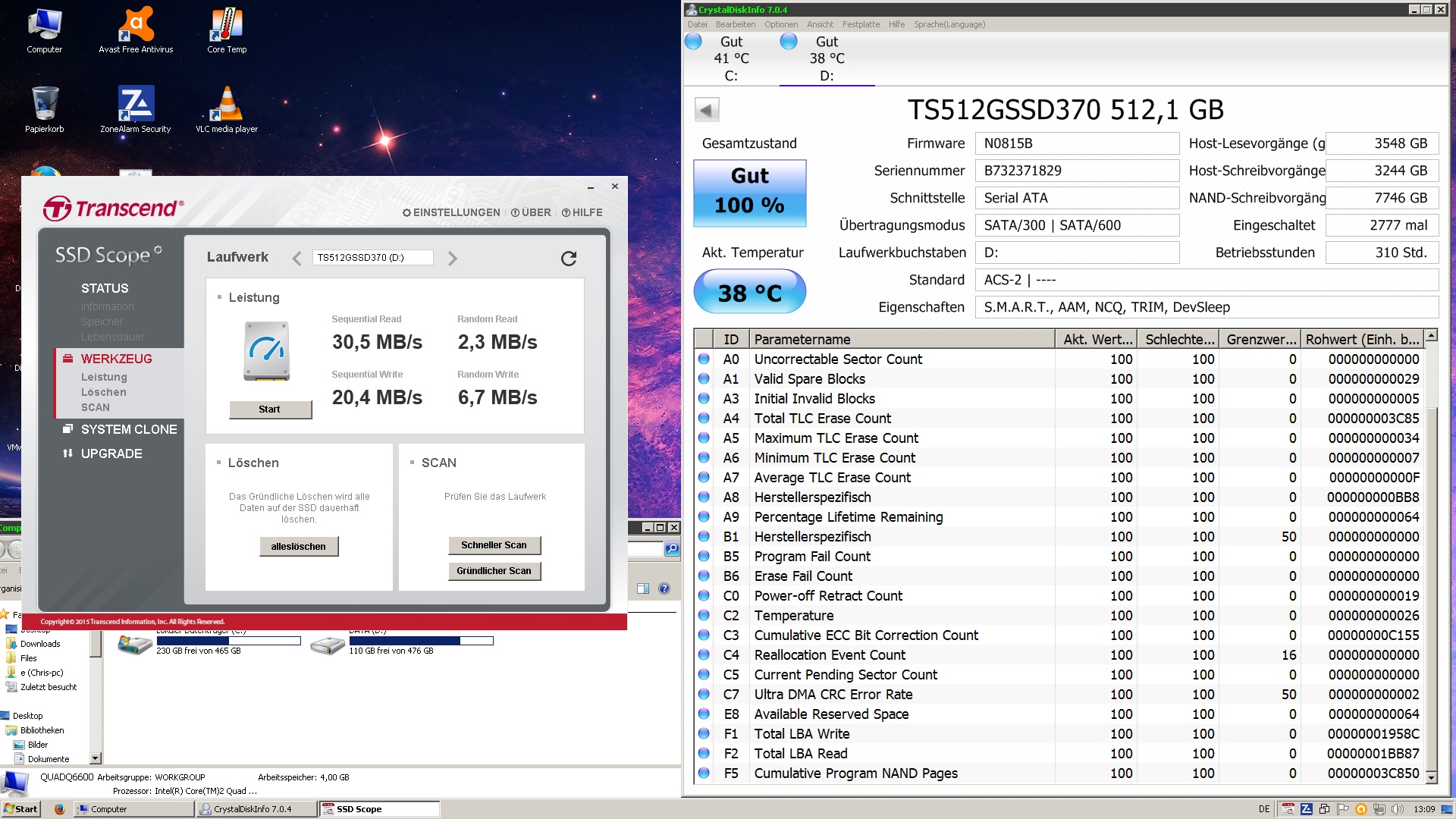Go to the previous drive with the left arrow
This screenshot has width=1456, height=819.
(297, 259)
